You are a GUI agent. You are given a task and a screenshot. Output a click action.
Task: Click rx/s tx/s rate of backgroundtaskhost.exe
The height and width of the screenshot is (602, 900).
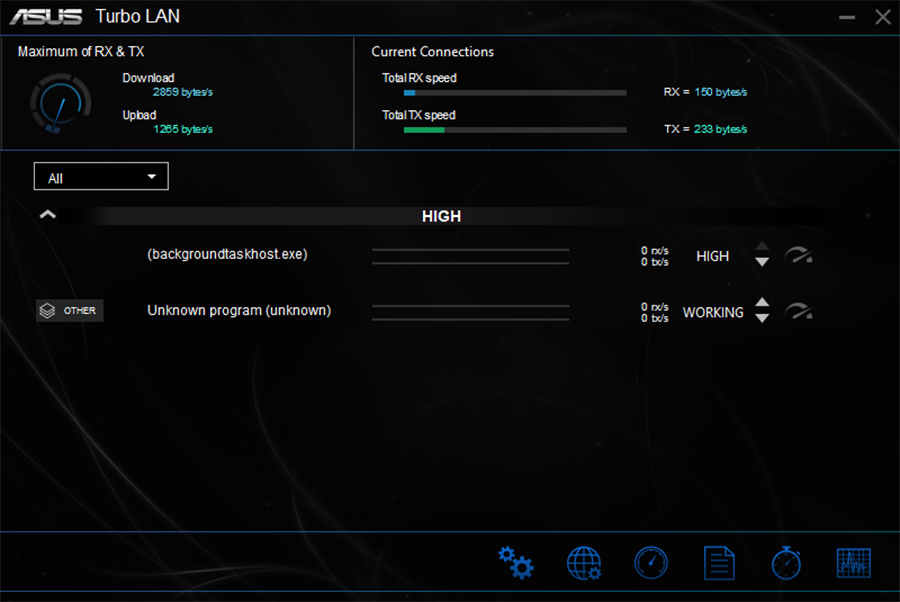click(x=654, y=257)
